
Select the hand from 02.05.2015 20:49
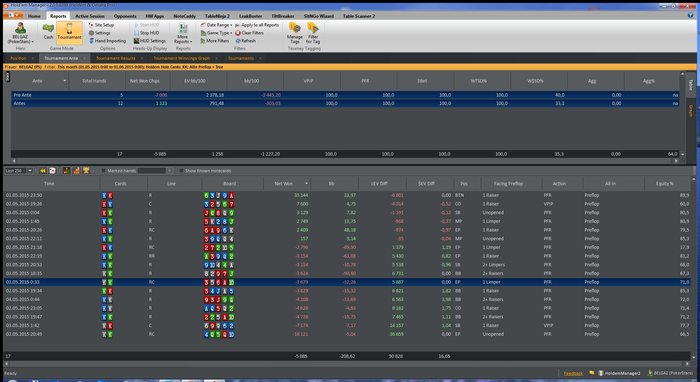[x=347, y=334]
